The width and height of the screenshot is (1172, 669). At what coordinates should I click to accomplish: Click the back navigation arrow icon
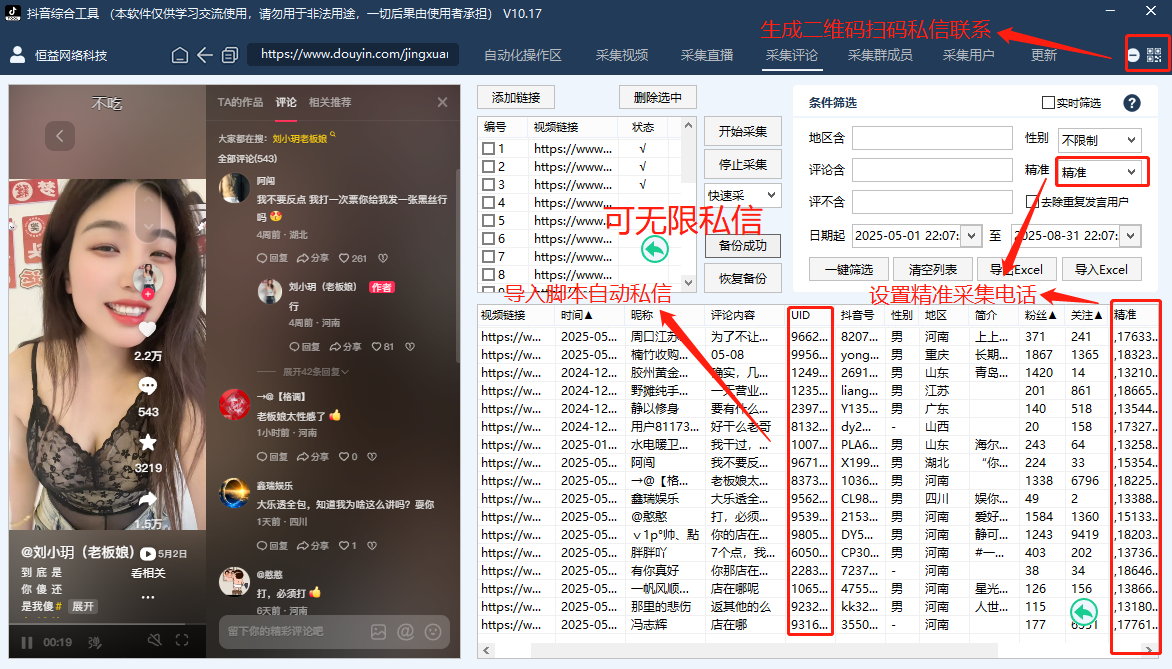[205, 55]
